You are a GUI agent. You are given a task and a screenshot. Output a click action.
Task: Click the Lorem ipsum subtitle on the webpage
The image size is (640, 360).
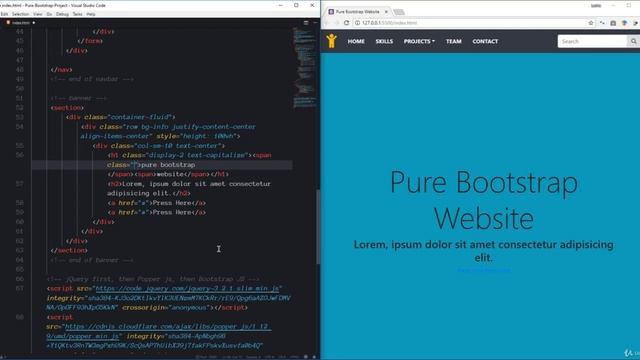pos(484,251)
